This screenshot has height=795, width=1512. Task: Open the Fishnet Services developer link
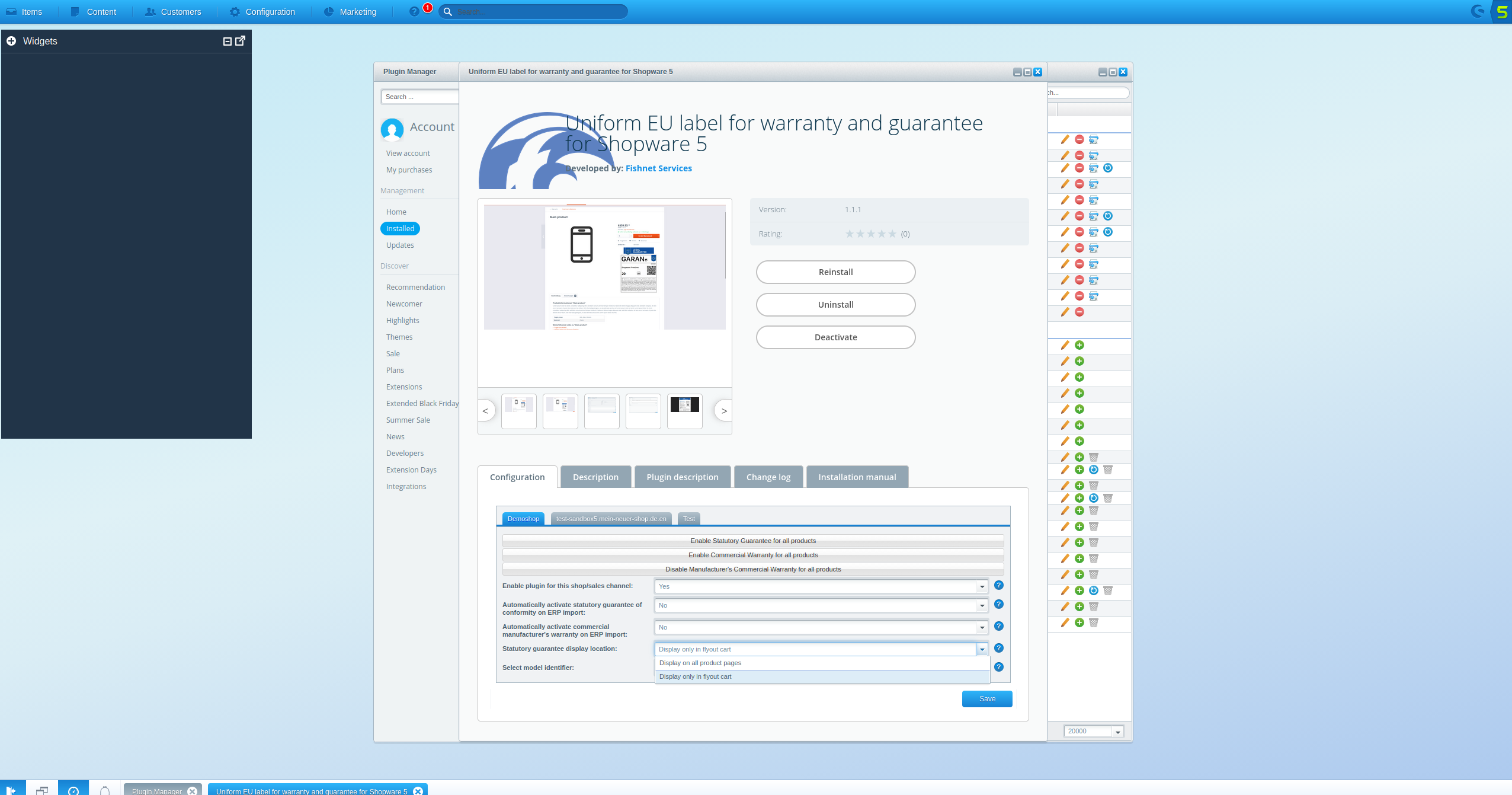[658, 168]
